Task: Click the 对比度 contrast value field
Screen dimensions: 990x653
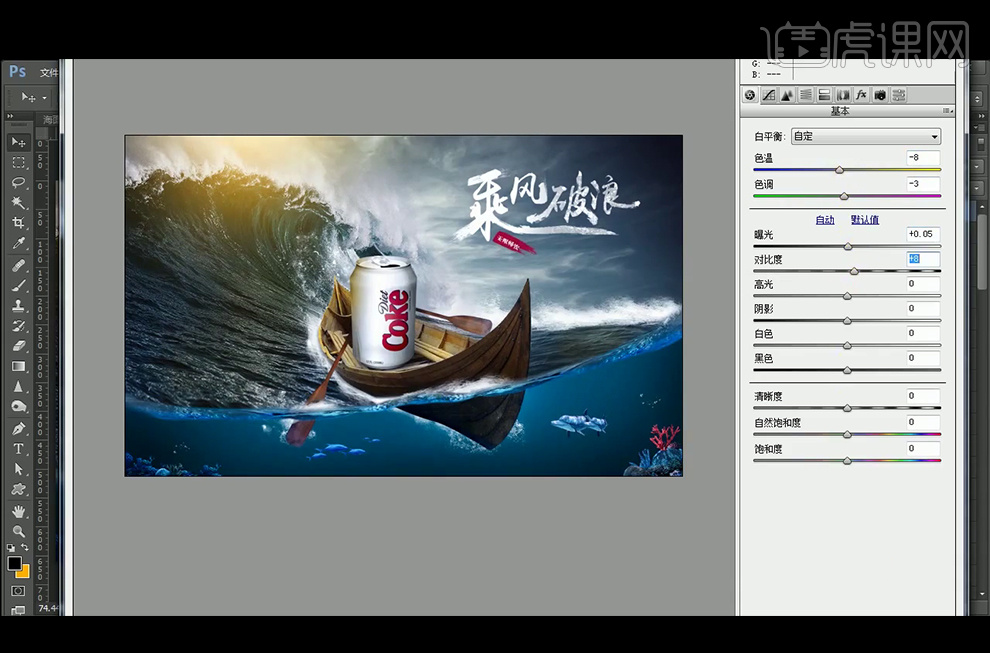Action: point(923,259)
